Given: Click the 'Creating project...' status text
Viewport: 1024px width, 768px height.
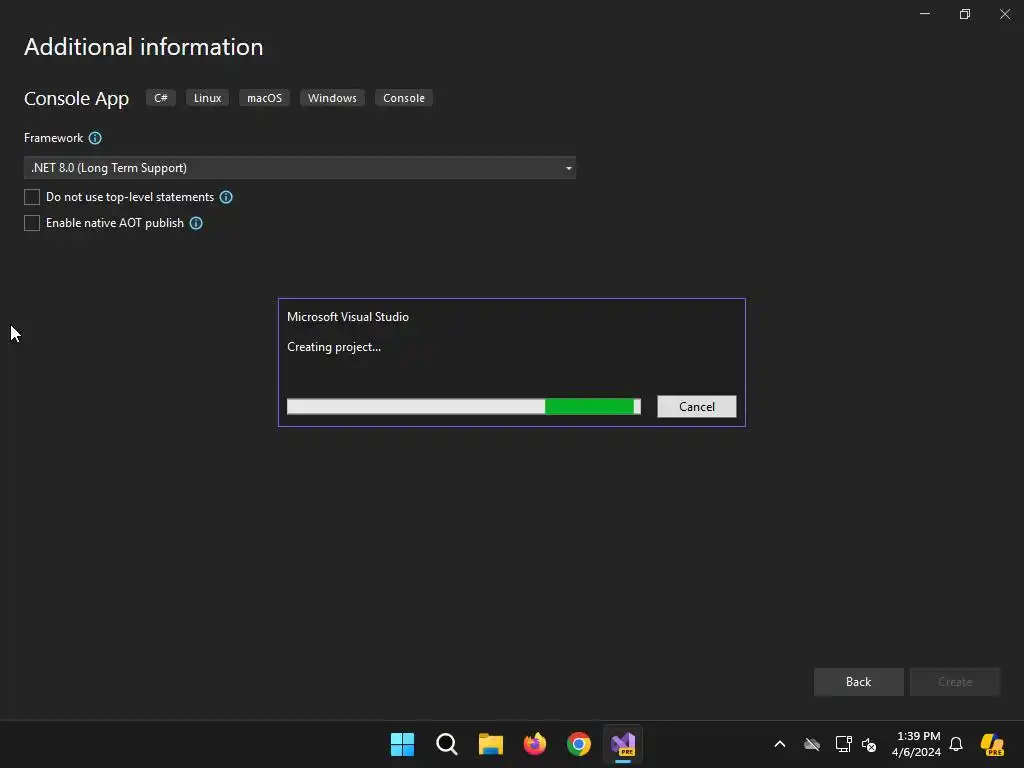Looking at the screenshot, I should [x=334, y=347].
